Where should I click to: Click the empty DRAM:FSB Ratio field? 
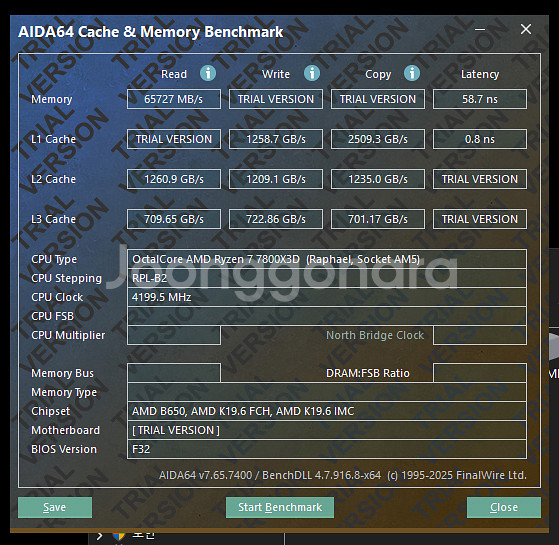point(480,373)
